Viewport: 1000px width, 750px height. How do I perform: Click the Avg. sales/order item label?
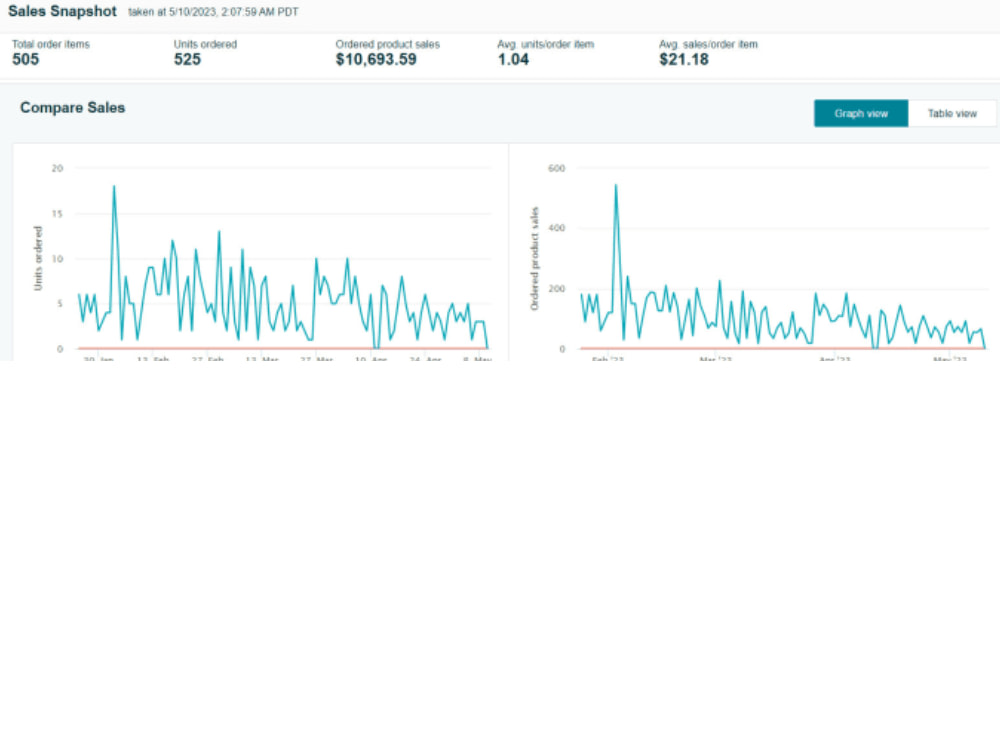pyautogui.click(x=709, y=44)
